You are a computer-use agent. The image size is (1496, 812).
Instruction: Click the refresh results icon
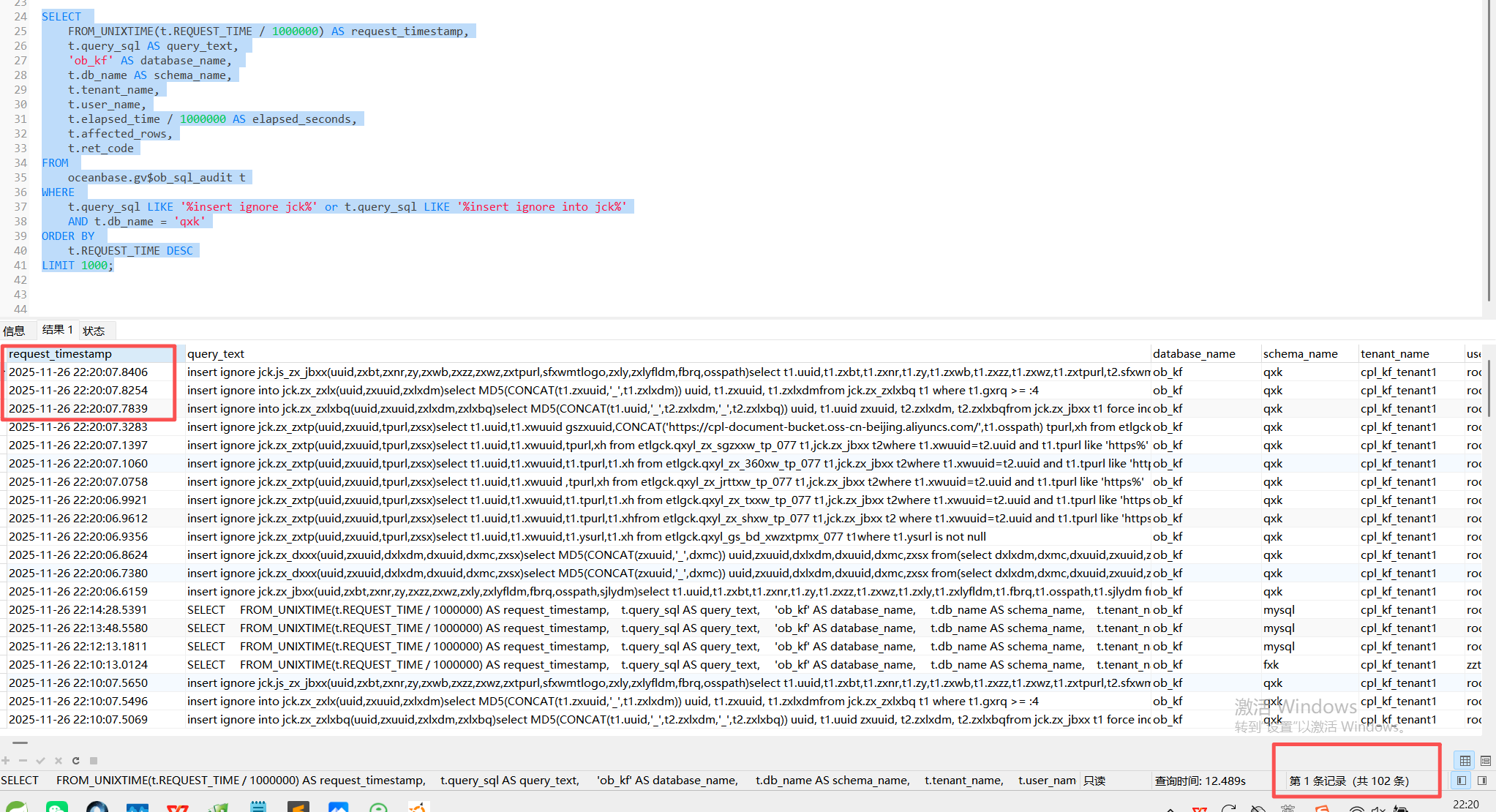click(75, 761)
